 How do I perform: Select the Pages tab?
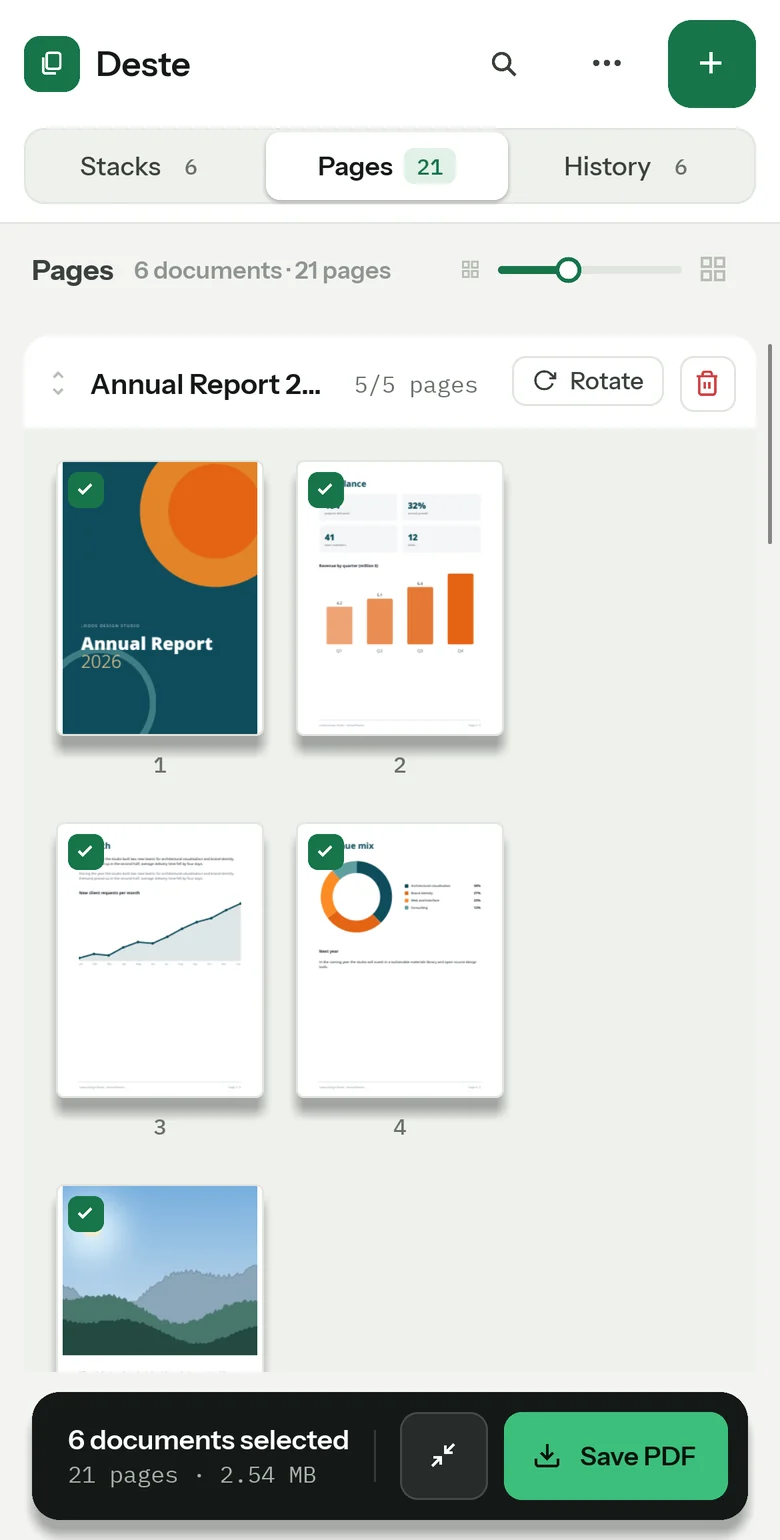point(387,167)
